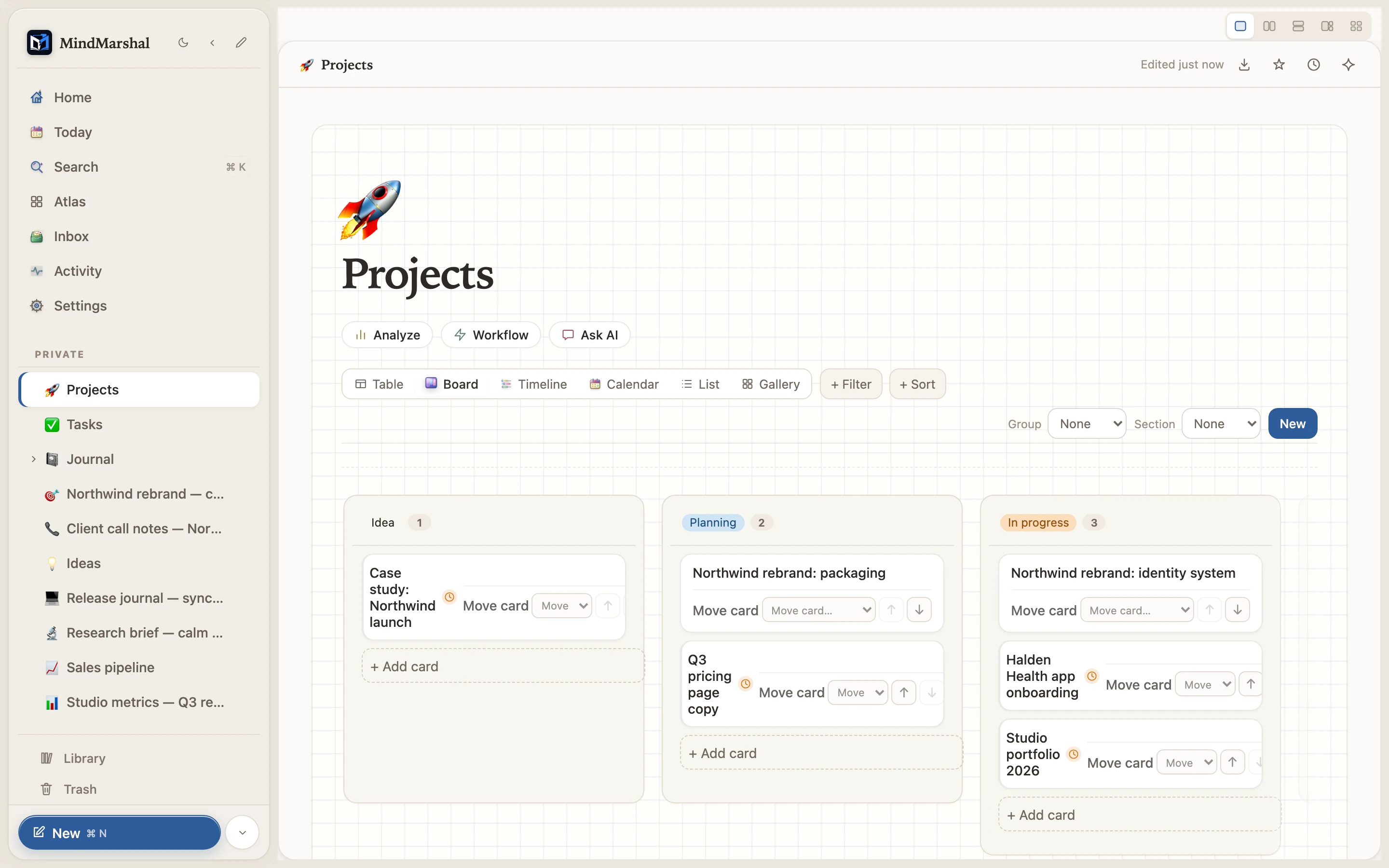This screenshot has height=868, width=1389.
Task: Open the Group dropdown
Action: [1087, 424]
